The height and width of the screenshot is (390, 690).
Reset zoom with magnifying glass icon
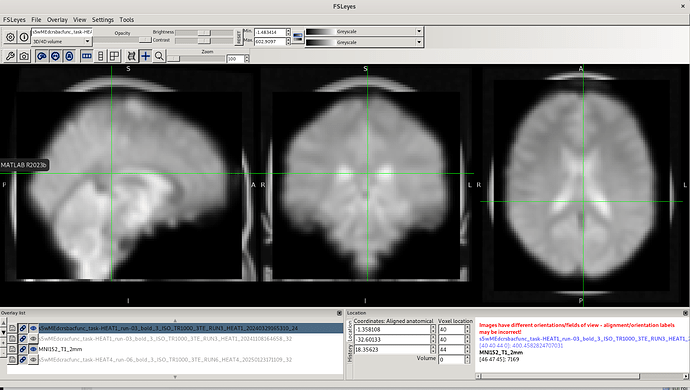pos(159,56)
